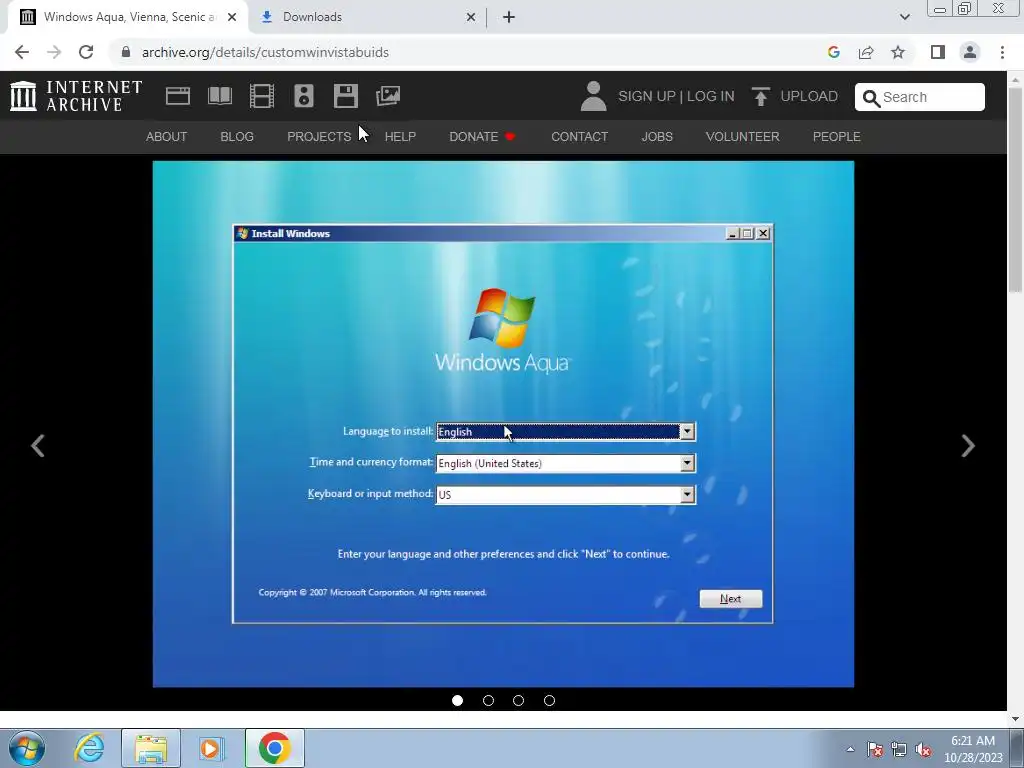This screenshot has width=1024, height=768.
Task: Click the taskbar clock showing 6:21 AM
Action: pos(973,749)
